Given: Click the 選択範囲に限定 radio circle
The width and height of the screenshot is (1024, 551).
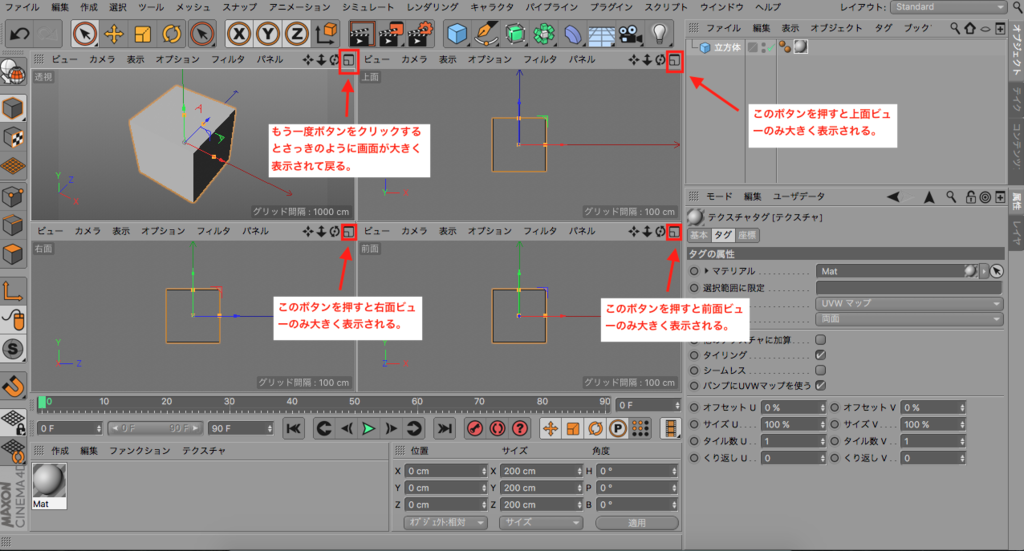Looking at the screenshot, I should 694,288.
